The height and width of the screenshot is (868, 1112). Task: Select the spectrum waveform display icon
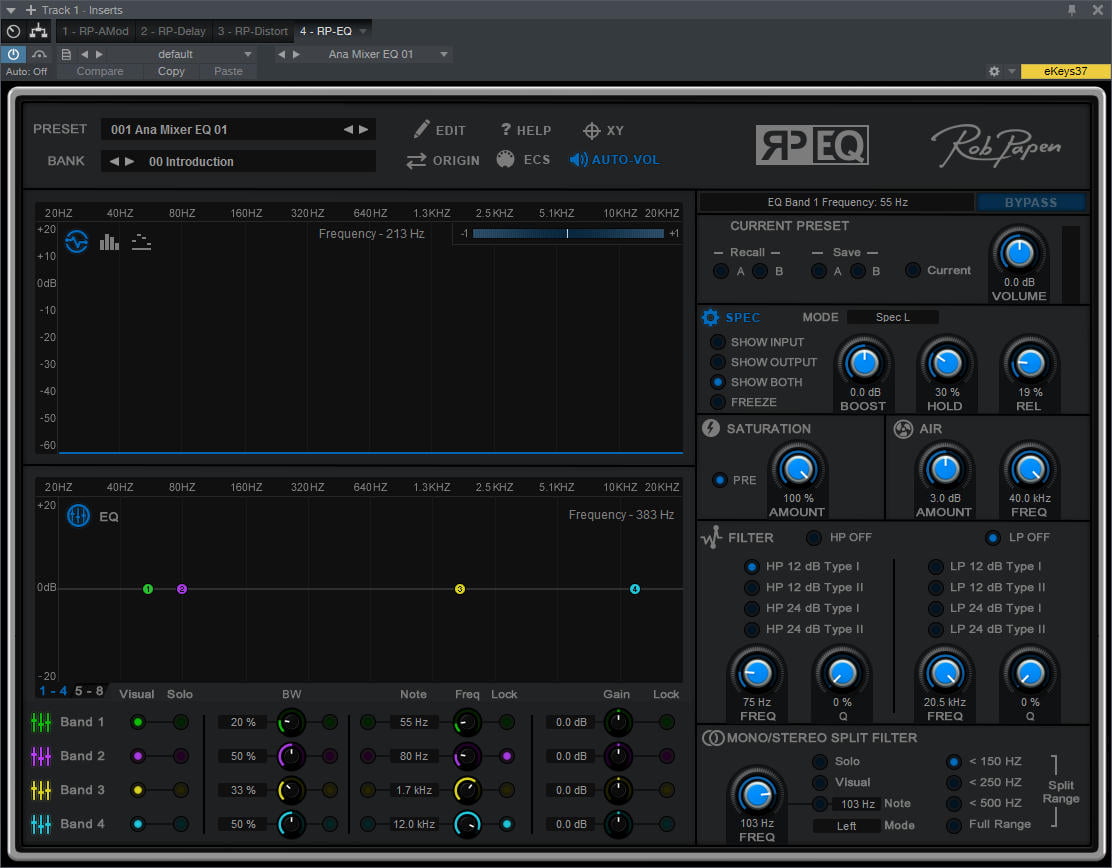tap(77, 242)
